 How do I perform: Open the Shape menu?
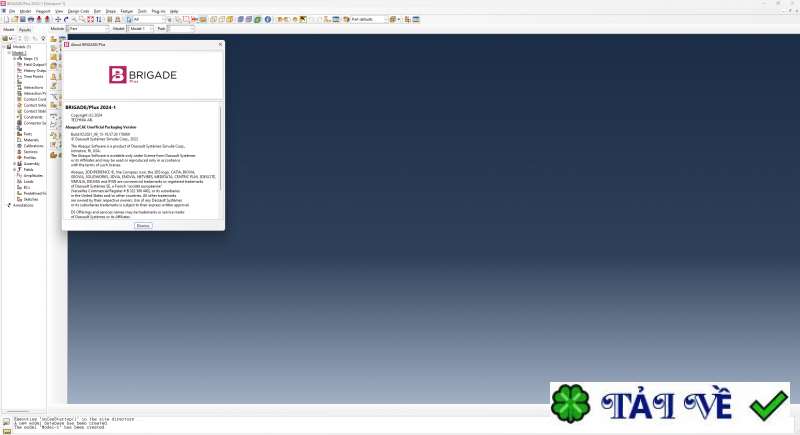click(111, 11)
